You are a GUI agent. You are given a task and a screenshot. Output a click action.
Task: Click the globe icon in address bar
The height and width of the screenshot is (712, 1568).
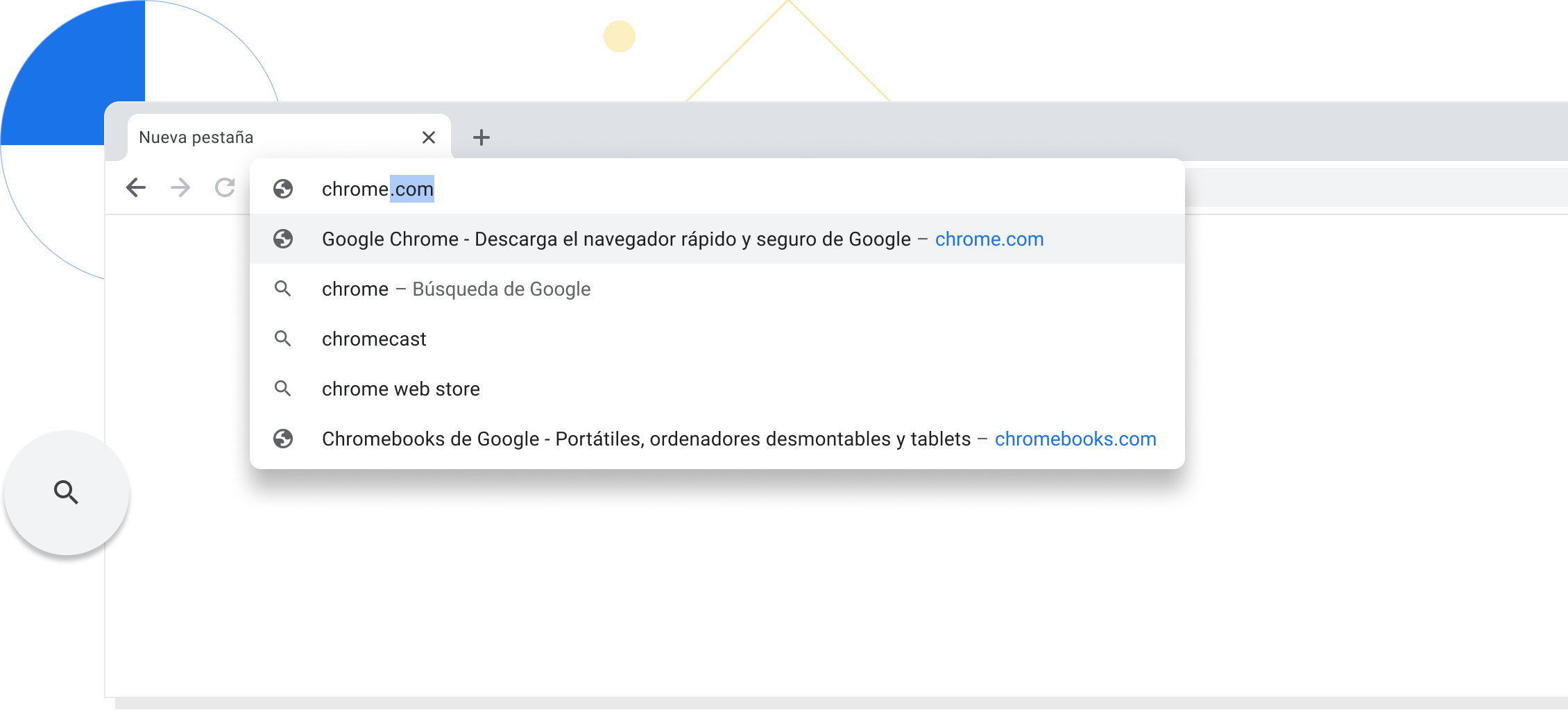(283, 189)
